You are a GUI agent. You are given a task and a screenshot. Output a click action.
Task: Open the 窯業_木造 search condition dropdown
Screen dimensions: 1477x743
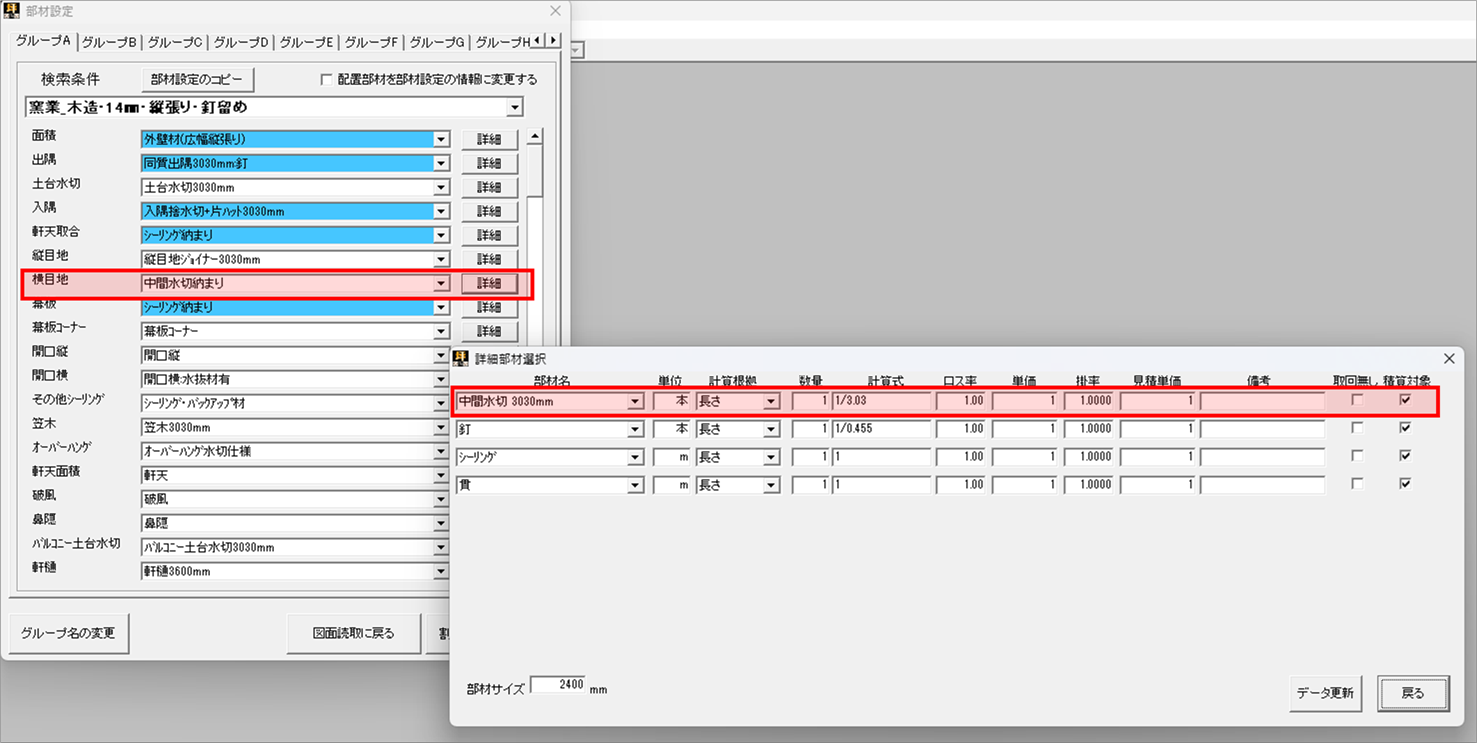(515, 108)
